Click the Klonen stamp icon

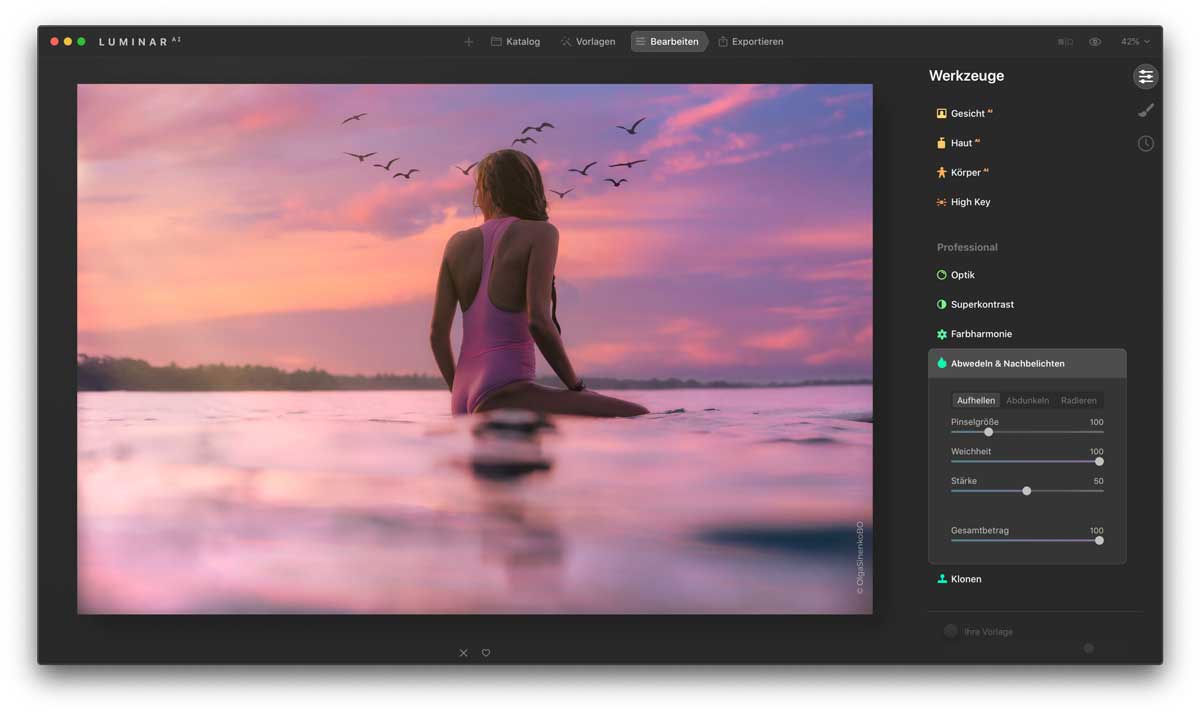941,579
